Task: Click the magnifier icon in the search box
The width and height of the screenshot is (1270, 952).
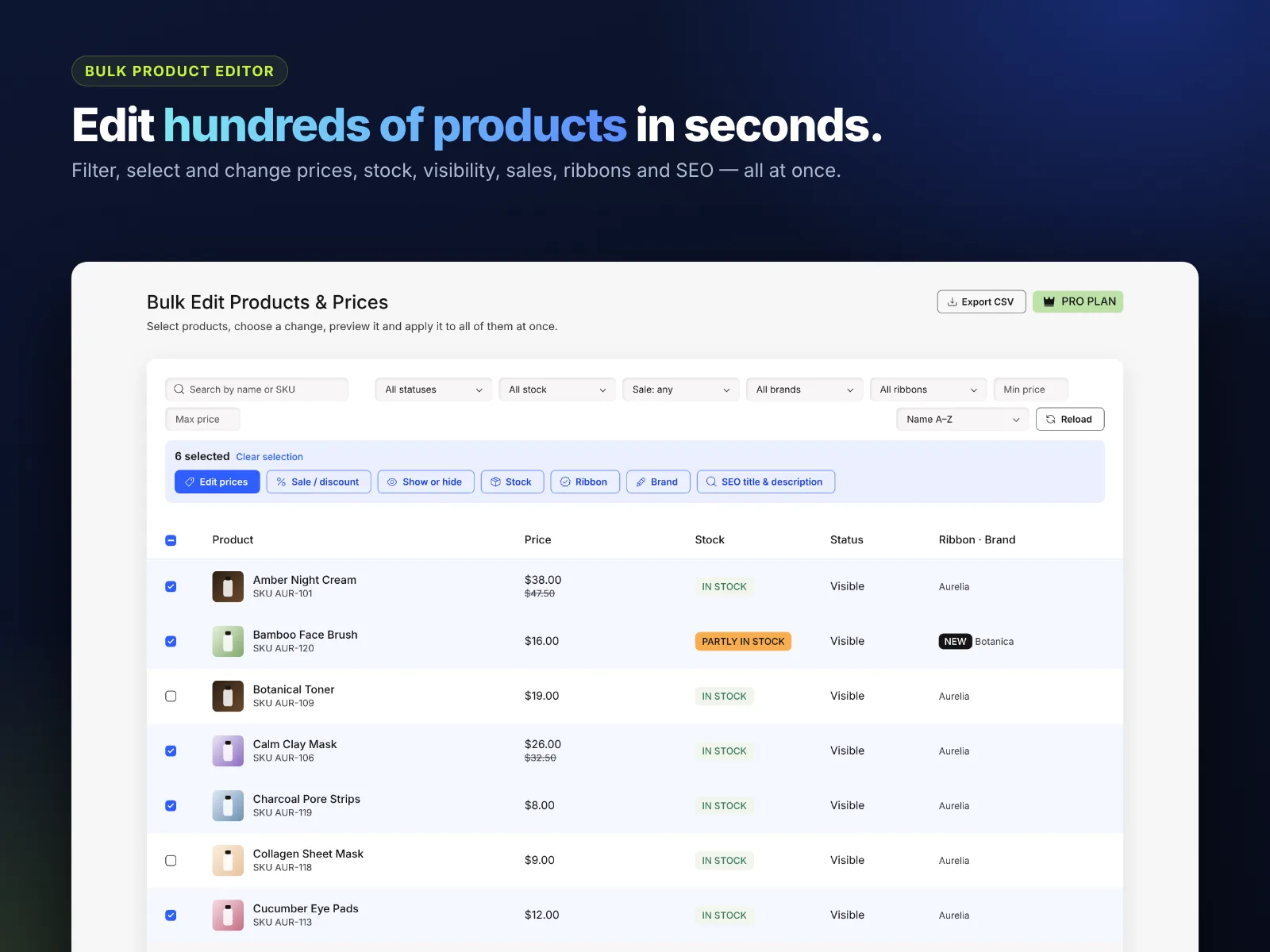Action: coord(179,390)
